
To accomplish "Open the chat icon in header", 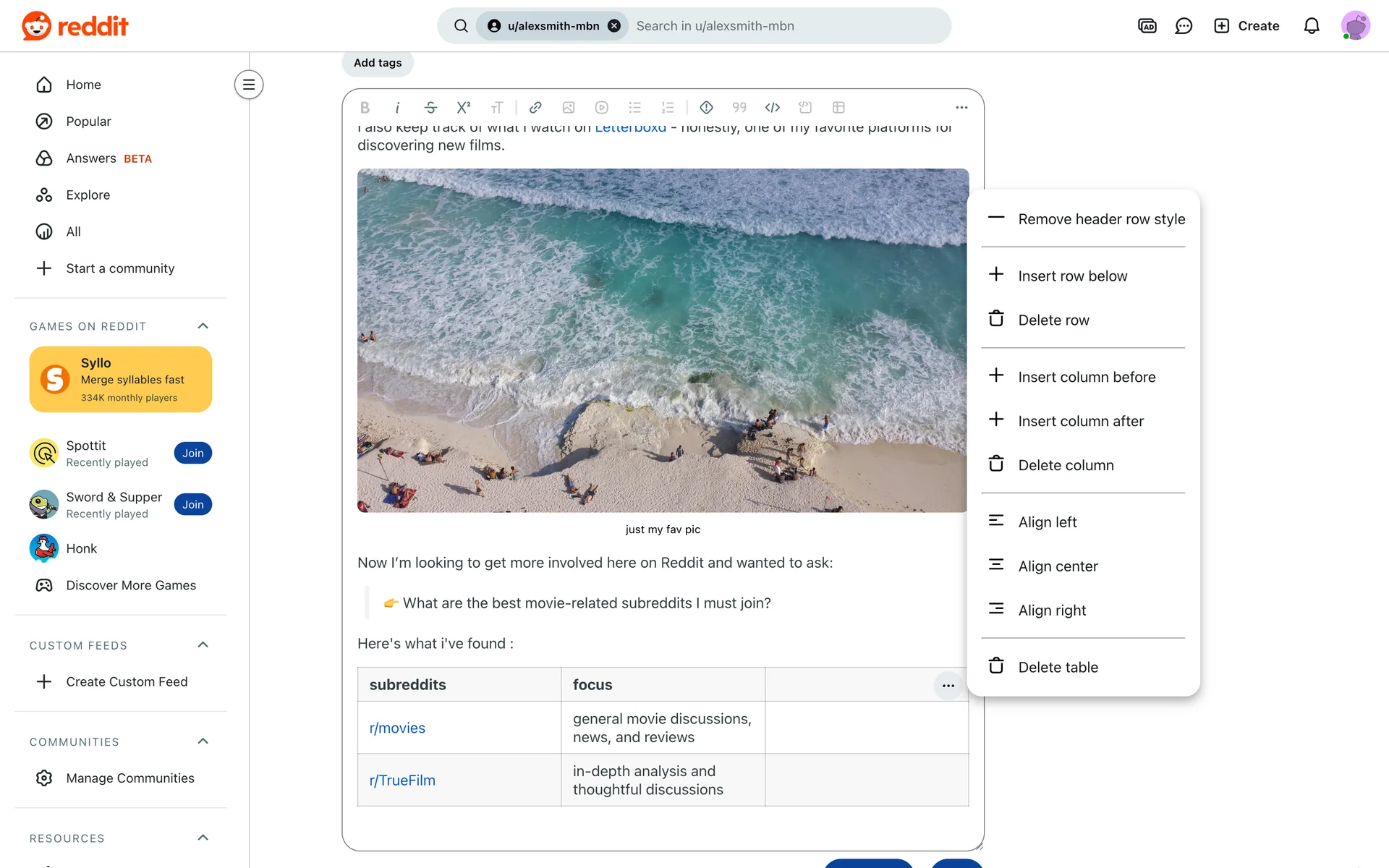I will click(1184, 26).
